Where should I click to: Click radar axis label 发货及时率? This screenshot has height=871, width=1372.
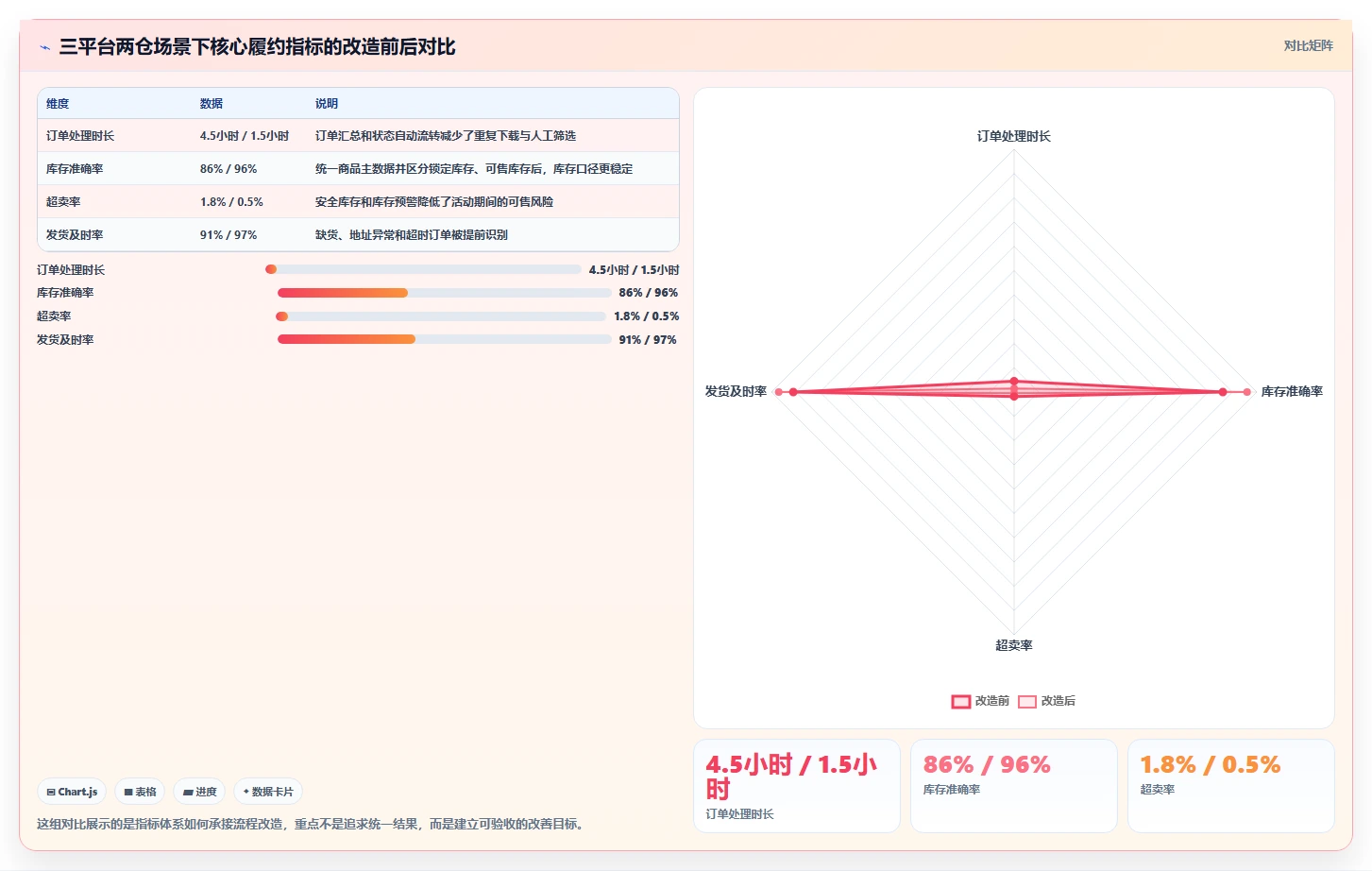736,391
